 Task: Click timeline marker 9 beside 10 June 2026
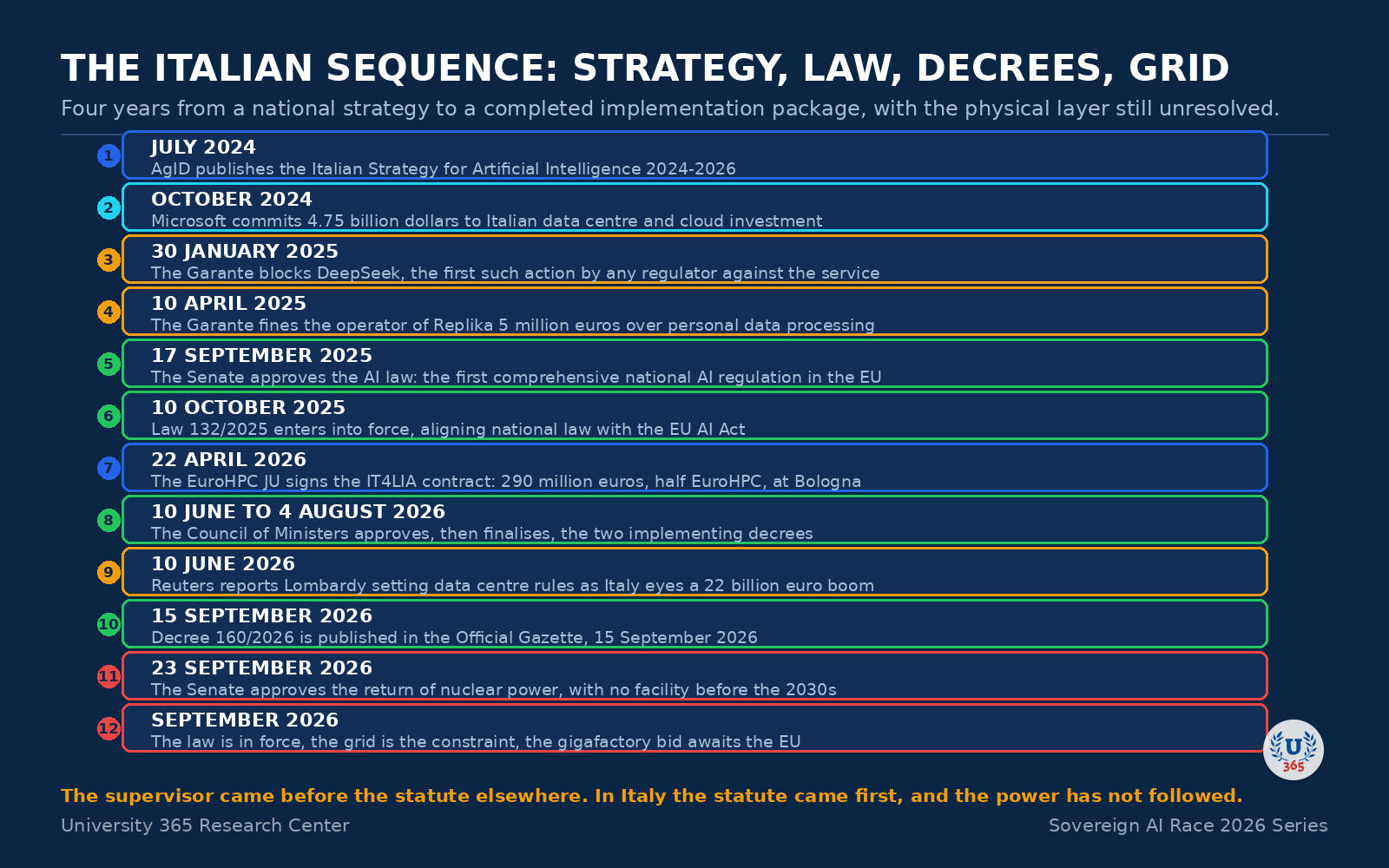click(109, 572)
